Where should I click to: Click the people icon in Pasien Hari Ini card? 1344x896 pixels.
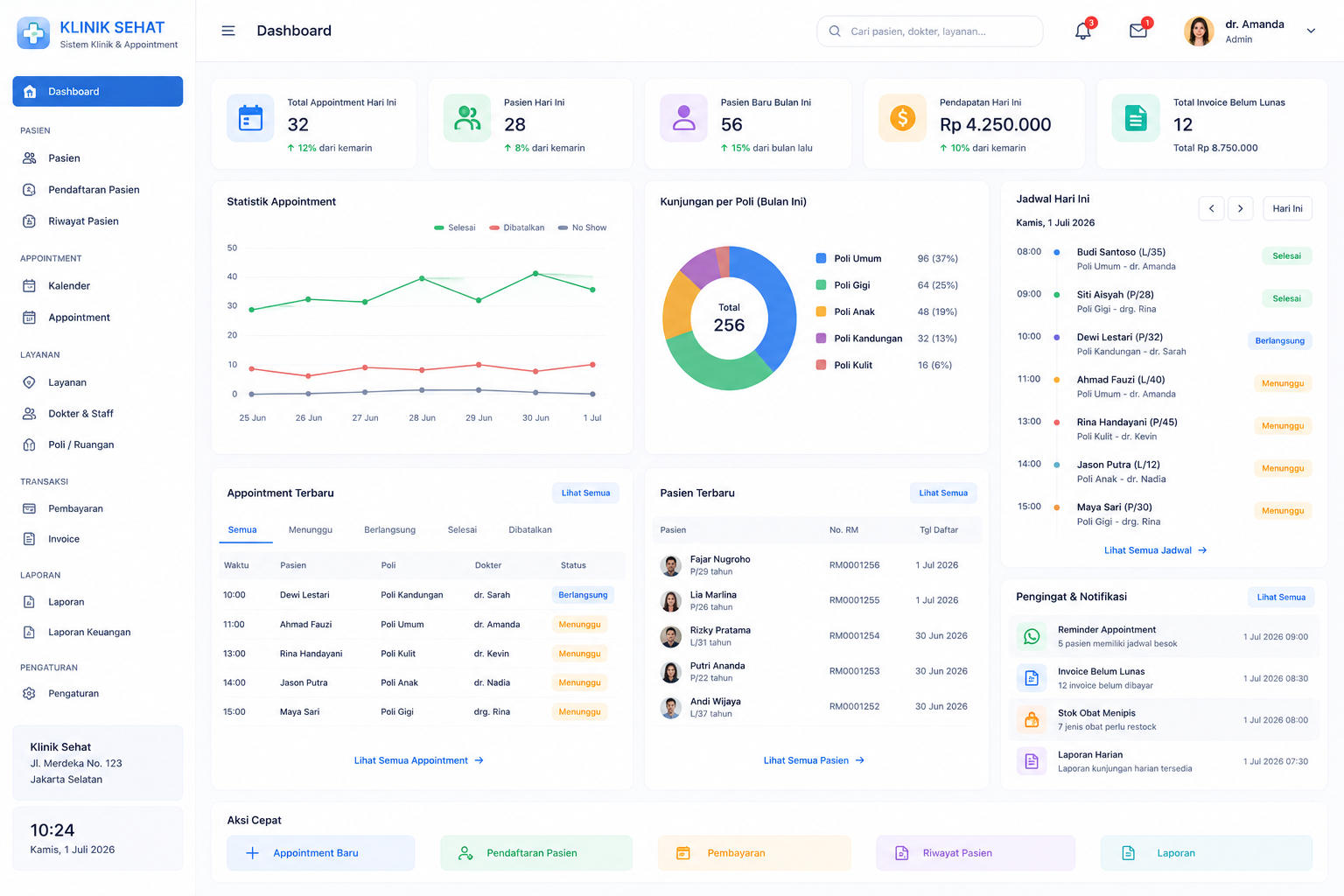467,118
